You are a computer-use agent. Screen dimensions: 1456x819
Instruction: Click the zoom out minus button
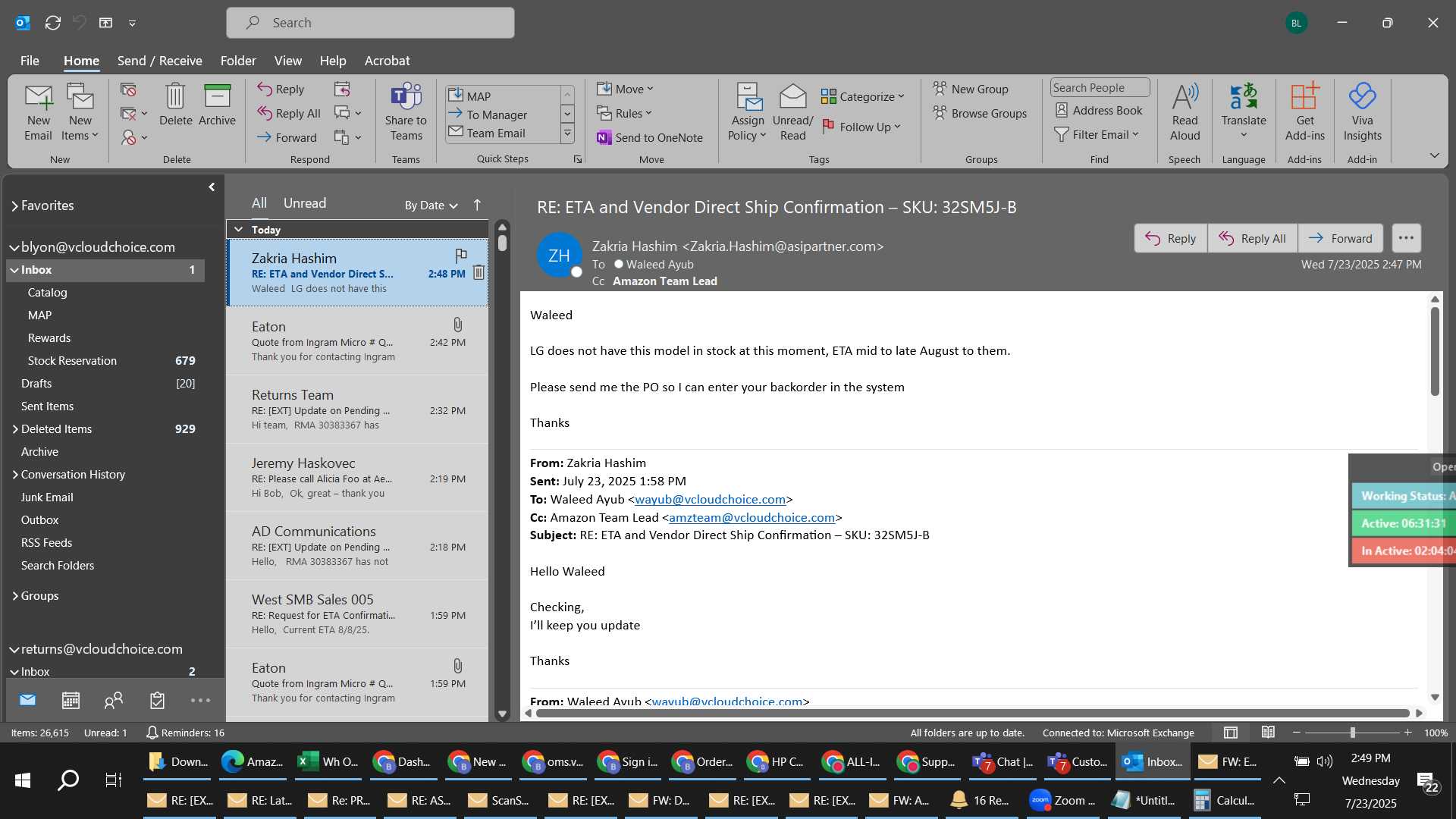1296,733
